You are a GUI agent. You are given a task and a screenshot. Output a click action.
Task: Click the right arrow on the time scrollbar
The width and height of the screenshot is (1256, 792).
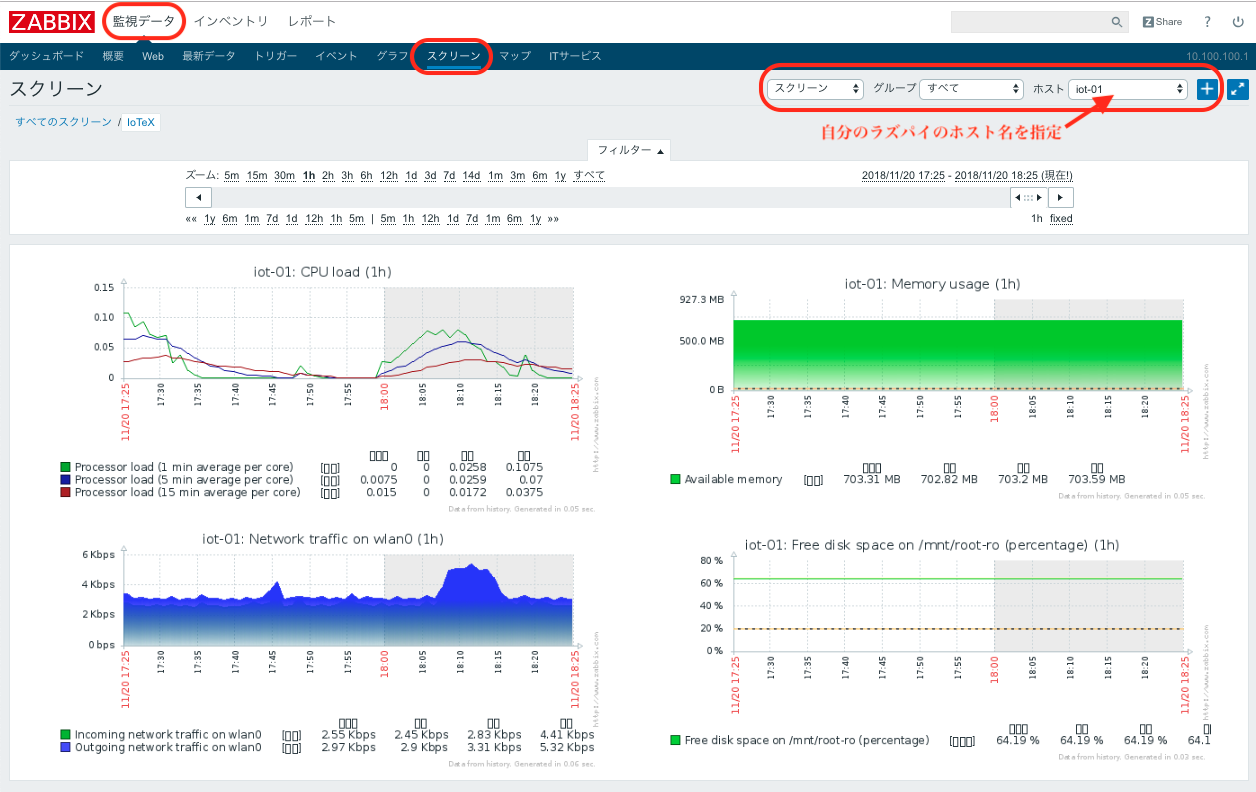pyautogui.click(x=1061, y=197)
